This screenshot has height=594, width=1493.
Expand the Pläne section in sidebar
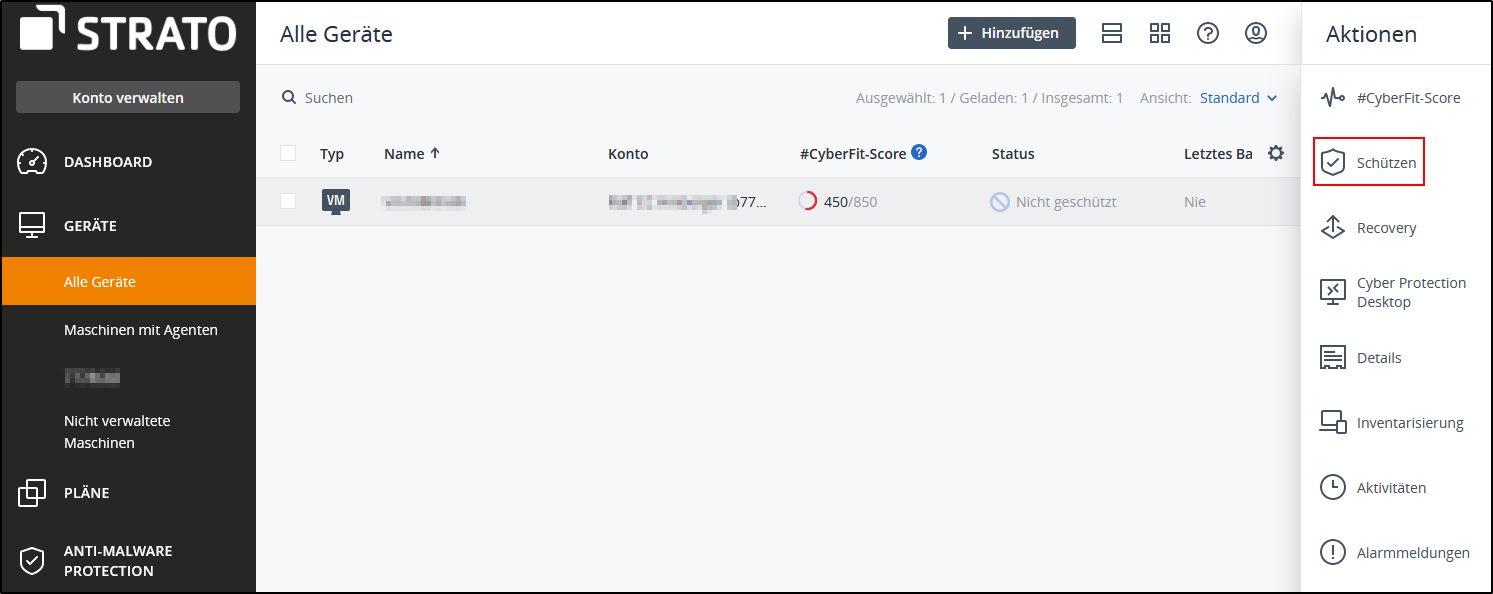point(87,493)
